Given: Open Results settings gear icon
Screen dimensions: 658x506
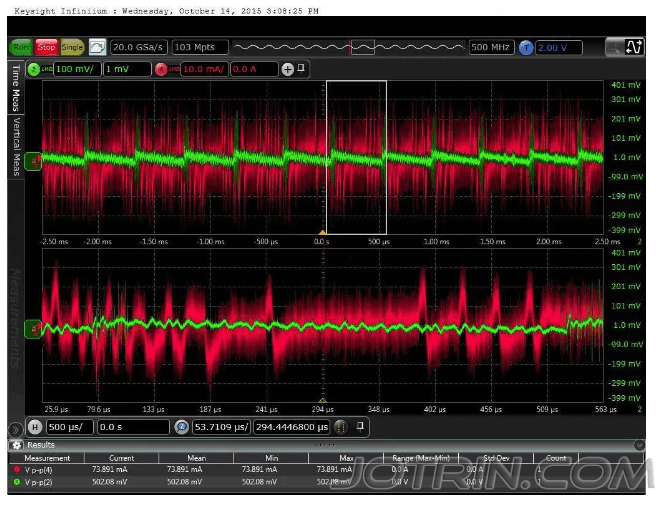Looking at the screenshot, I should 17,445.
